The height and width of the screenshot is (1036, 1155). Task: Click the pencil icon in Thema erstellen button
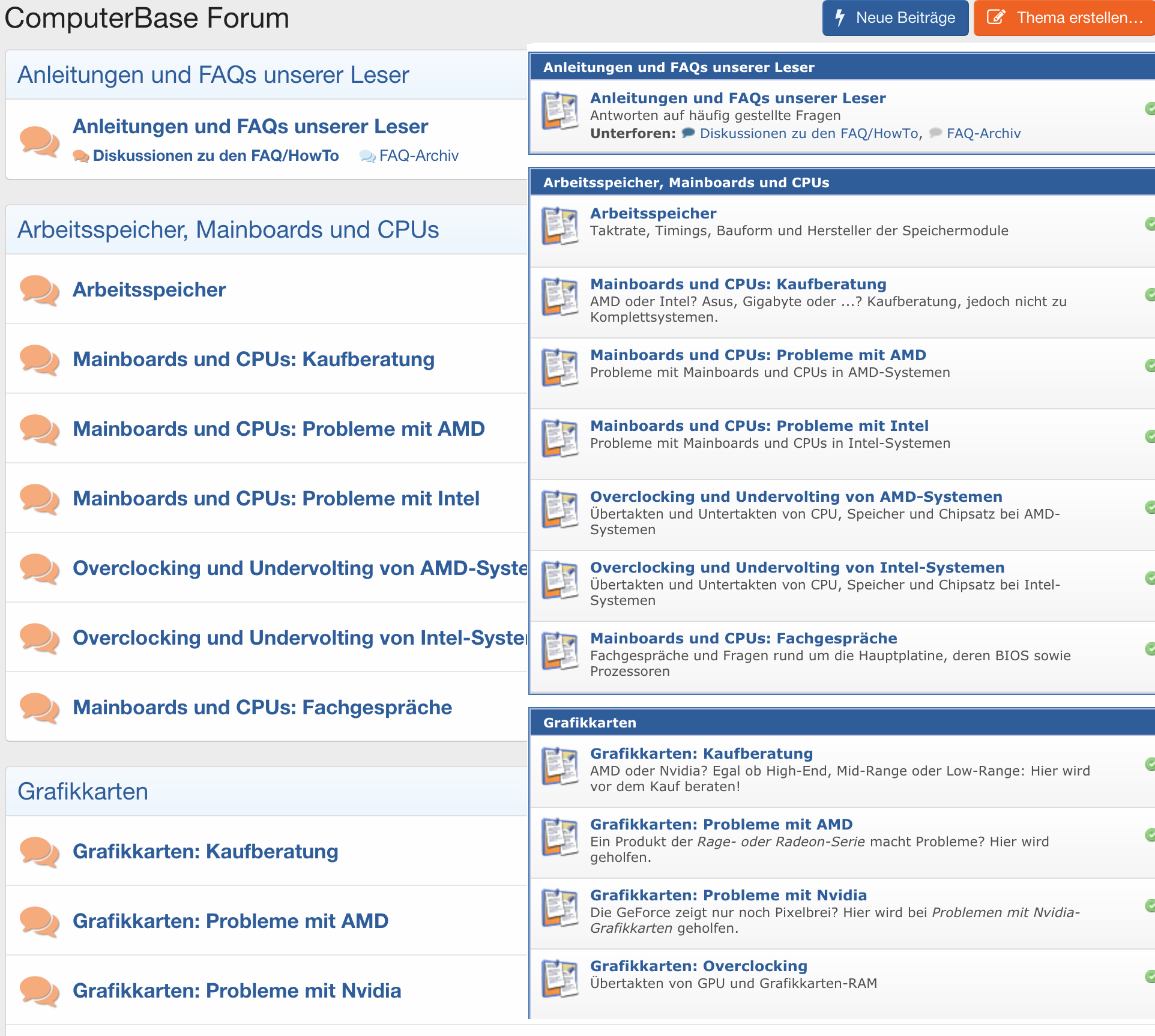996,17
